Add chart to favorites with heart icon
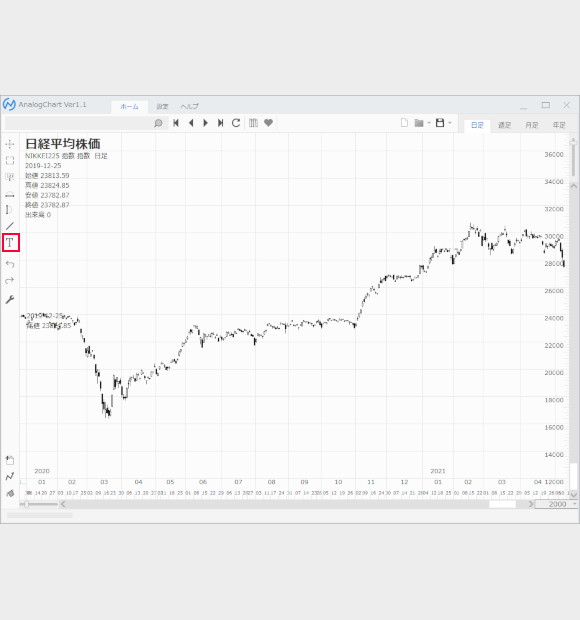The image size is (580, 620). [268, 123]
